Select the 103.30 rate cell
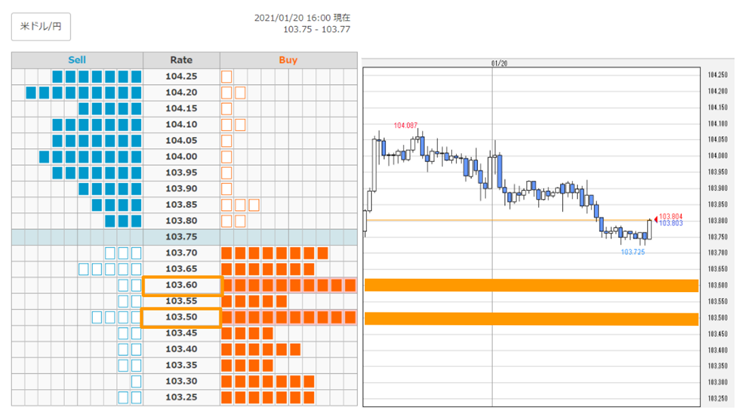The height and width of the screenshot is (416, 740). tap(181, 382)
